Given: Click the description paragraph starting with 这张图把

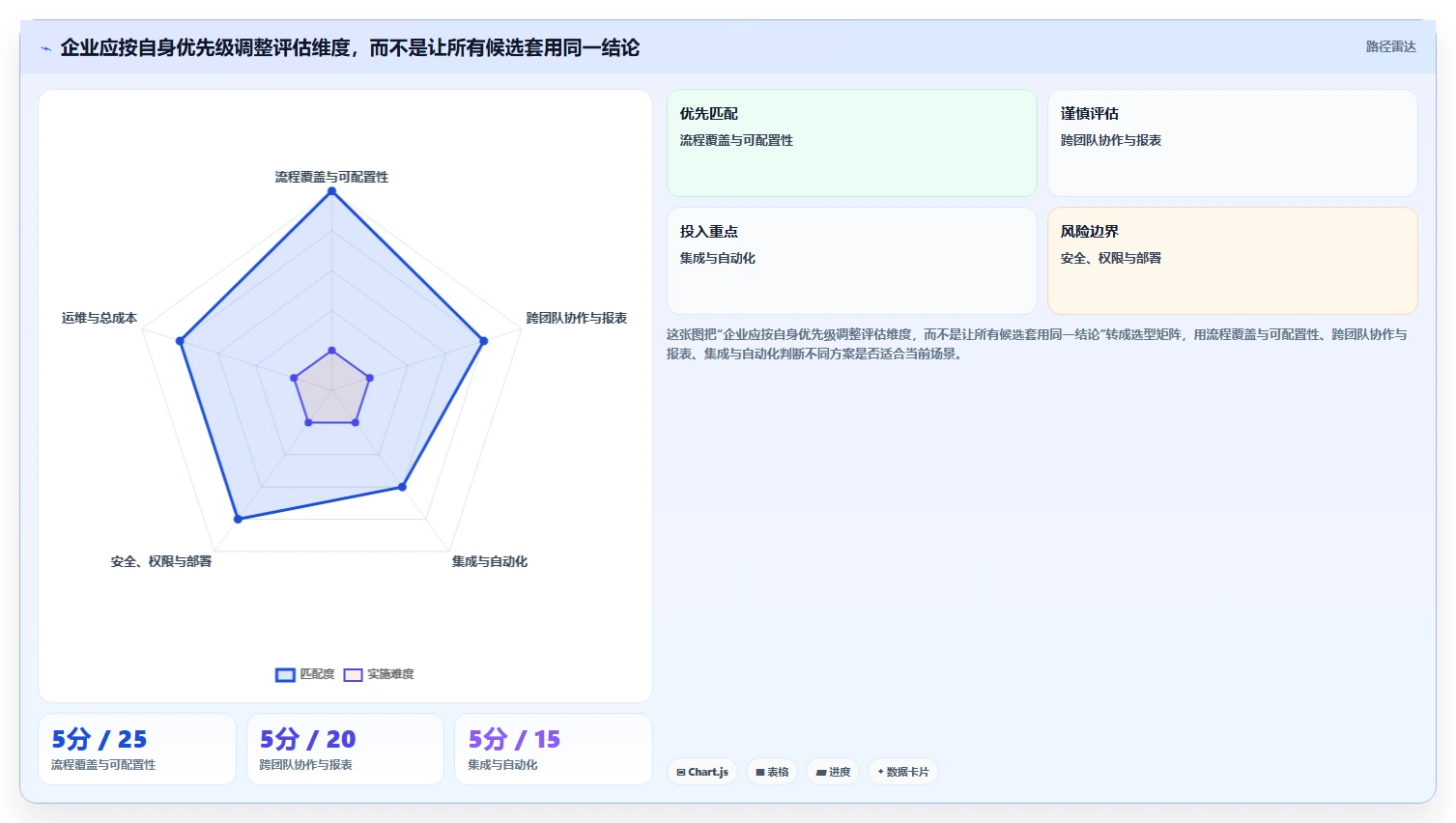Looking at the screenshot, I should coord(1037,344).
